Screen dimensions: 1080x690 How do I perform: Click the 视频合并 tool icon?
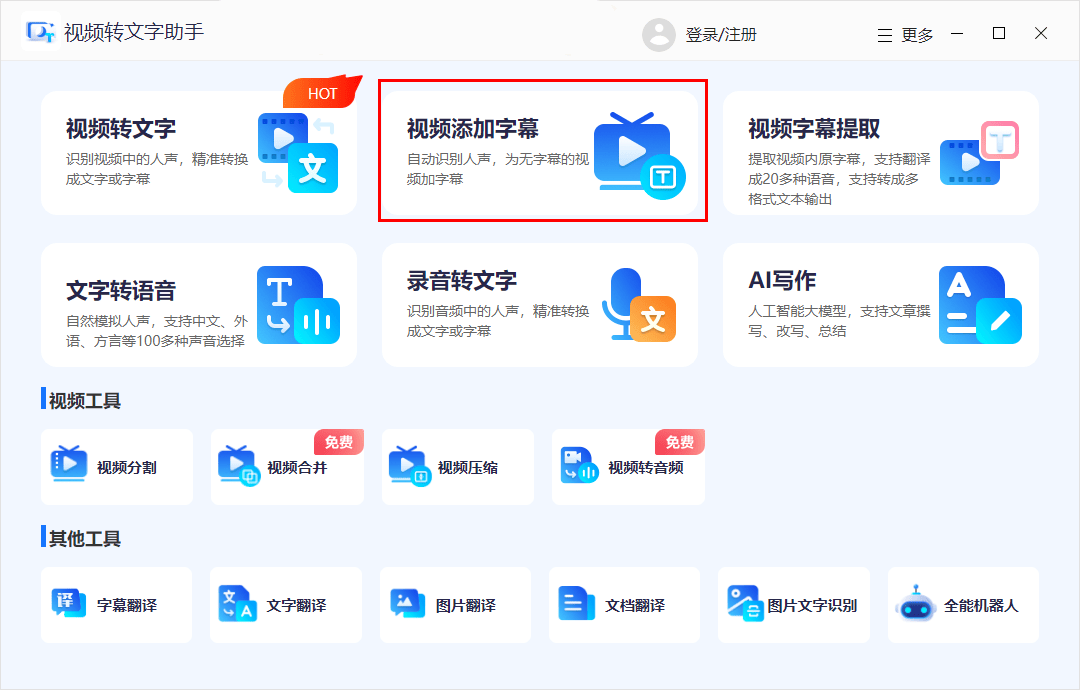pyautogui.click(x=238, y=466)
